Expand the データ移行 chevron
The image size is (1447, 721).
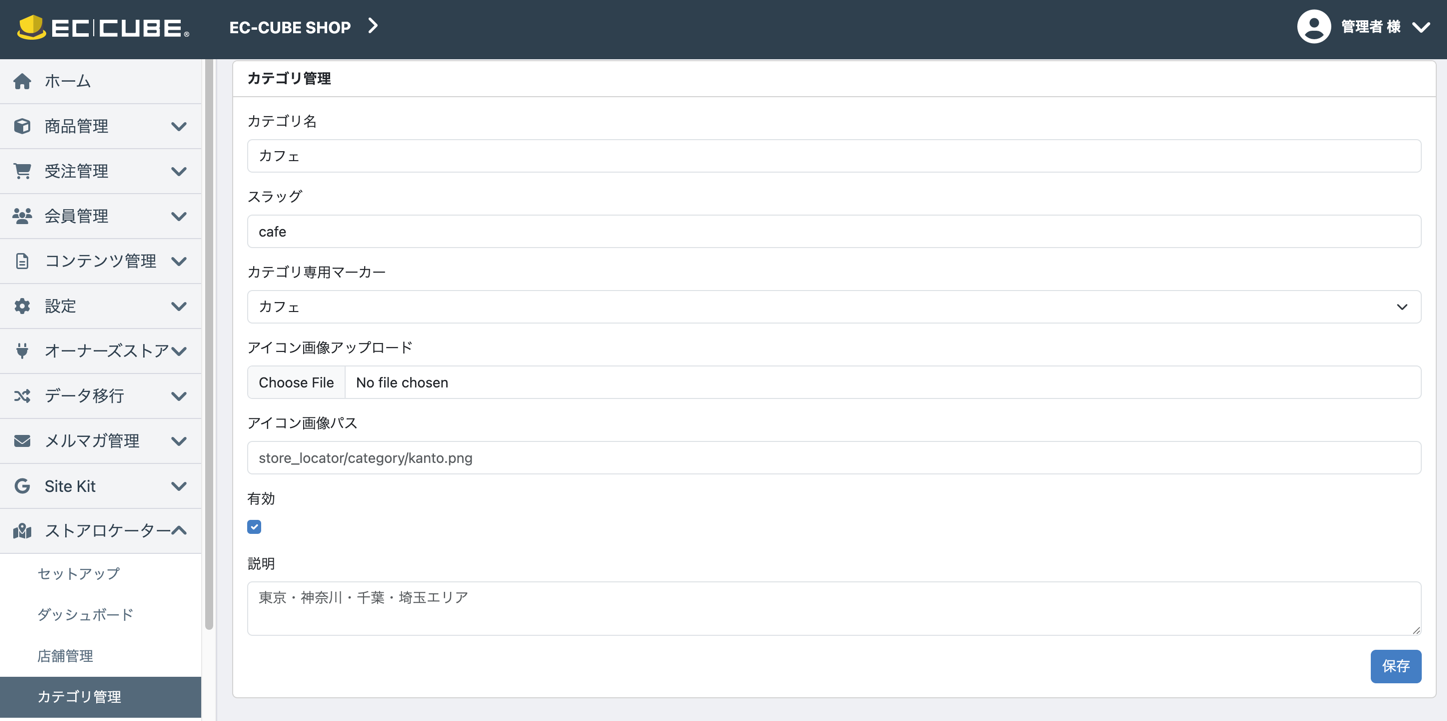point(179,397)
